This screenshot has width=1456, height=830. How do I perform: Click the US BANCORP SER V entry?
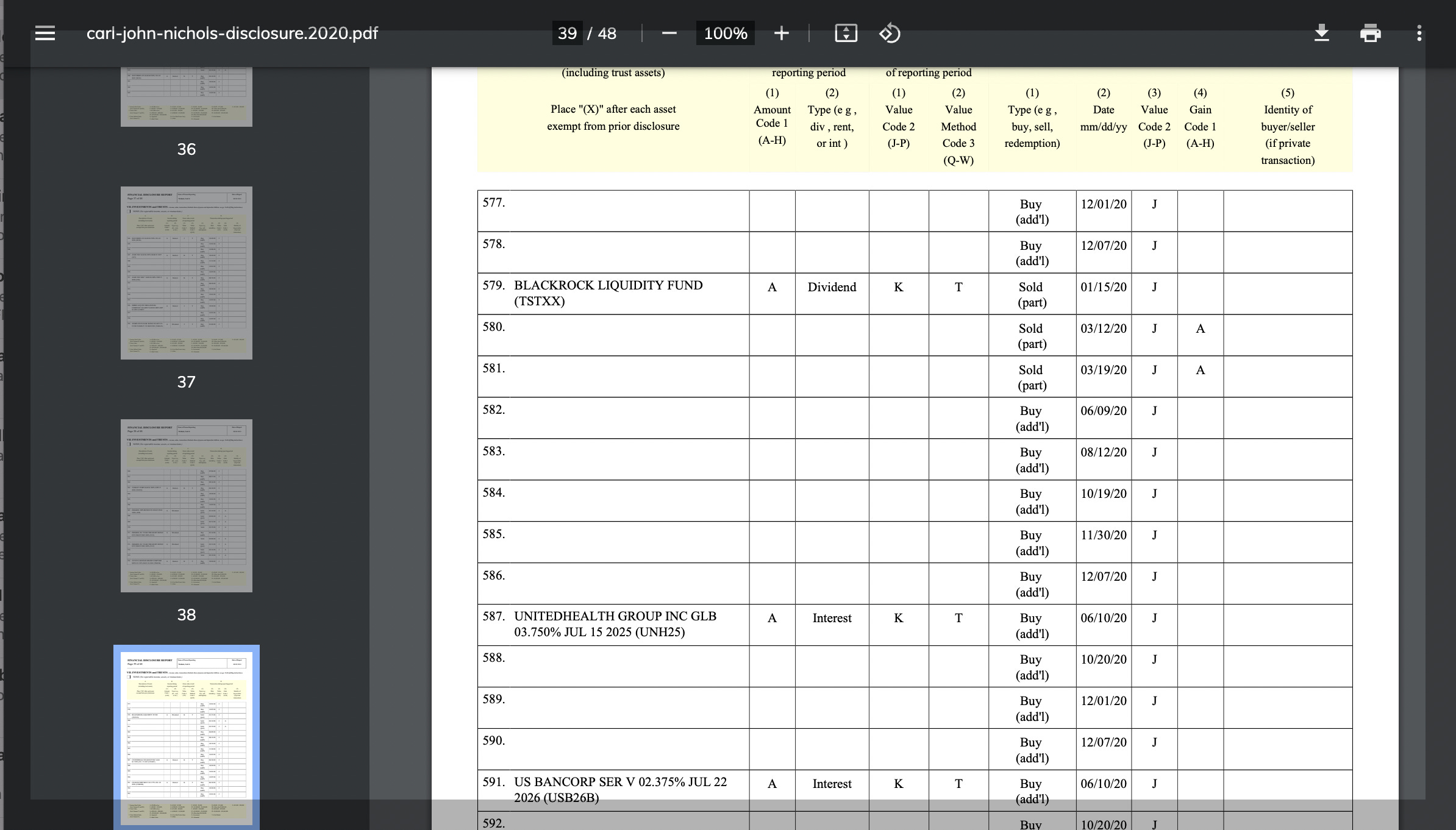click(x=620, y=790)
